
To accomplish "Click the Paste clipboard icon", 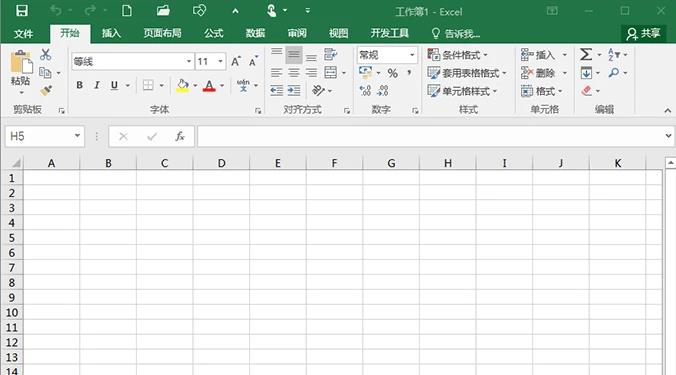I will pos(21,62).
